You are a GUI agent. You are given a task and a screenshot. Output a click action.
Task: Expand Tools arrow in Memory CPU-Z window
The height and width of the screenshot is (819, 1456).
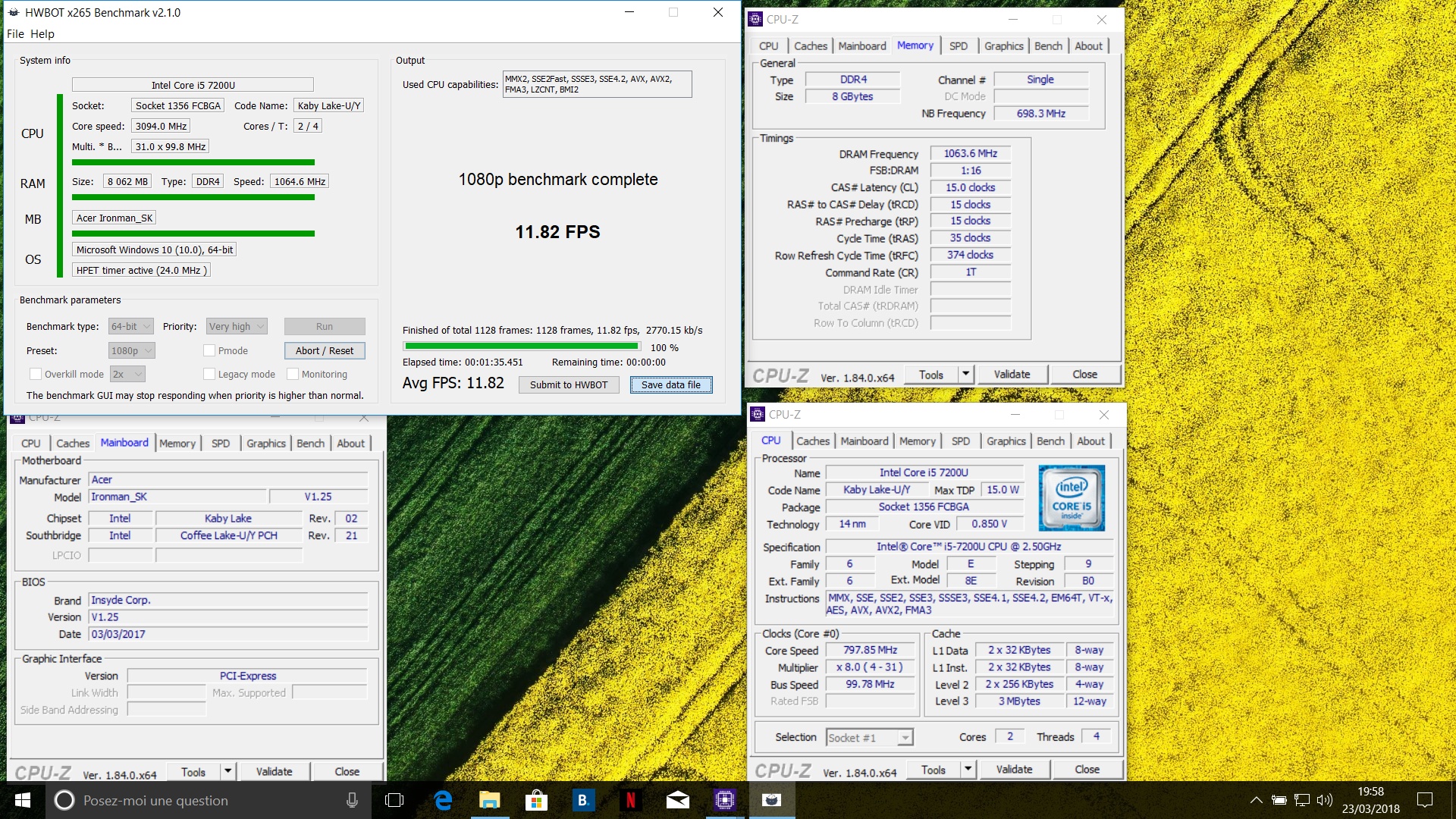point(965,374)
